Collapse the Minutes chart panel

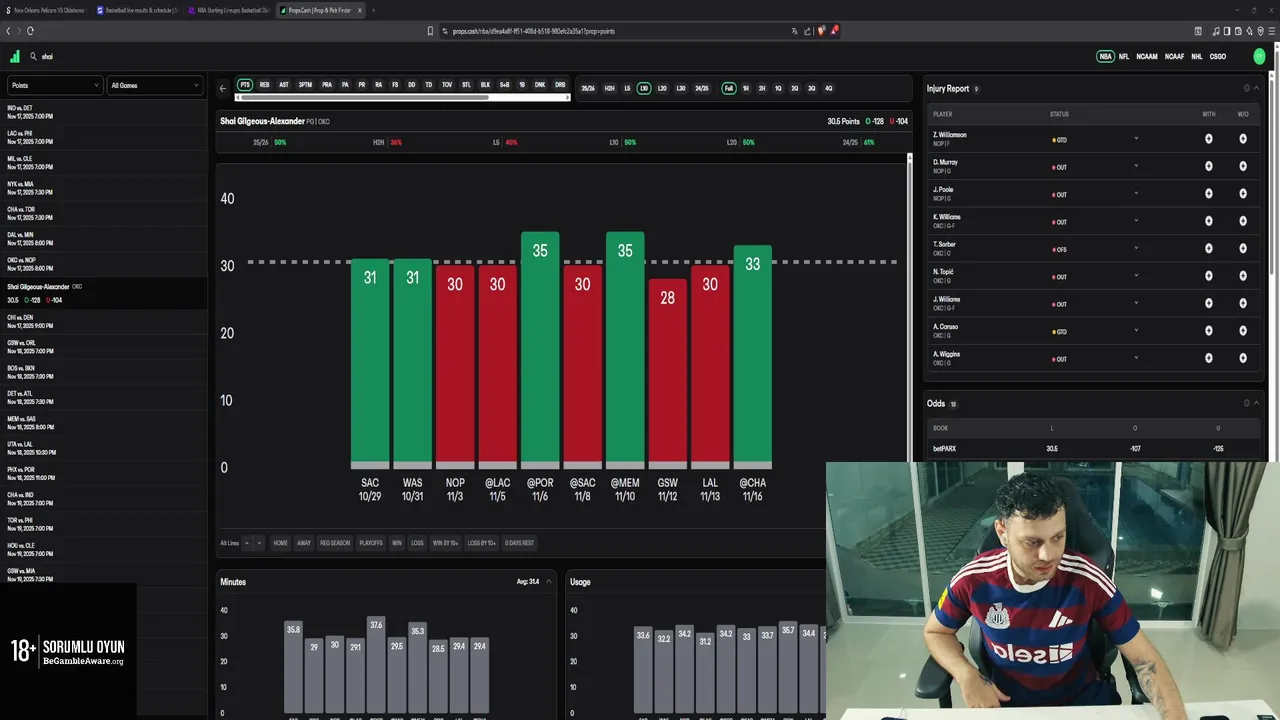548,581
